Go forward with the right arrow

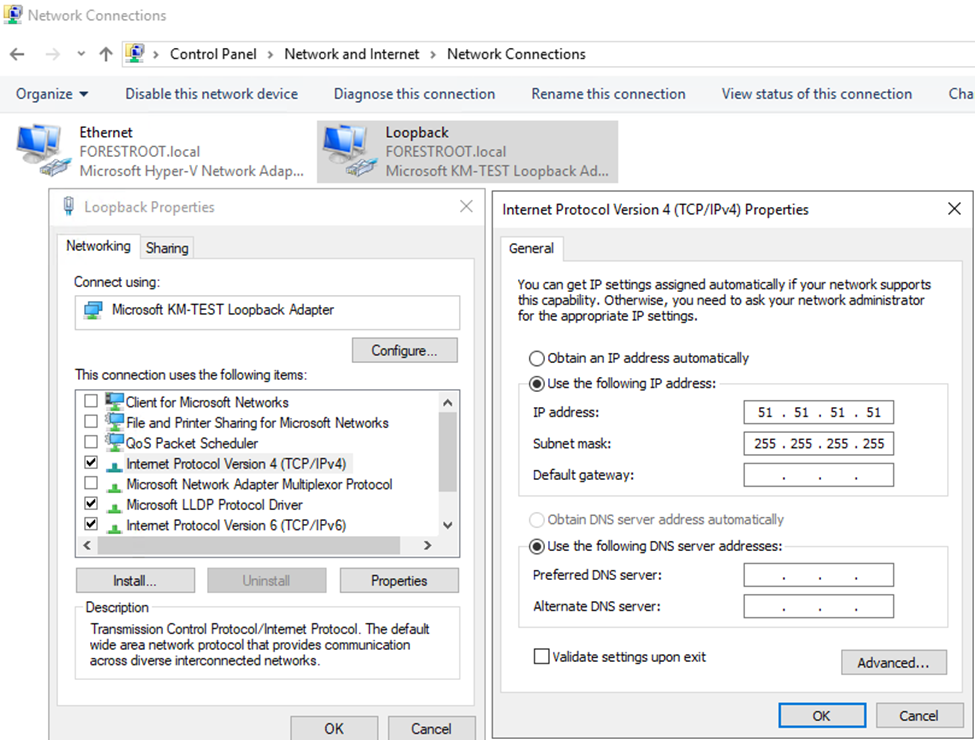[x=53, y=54]
